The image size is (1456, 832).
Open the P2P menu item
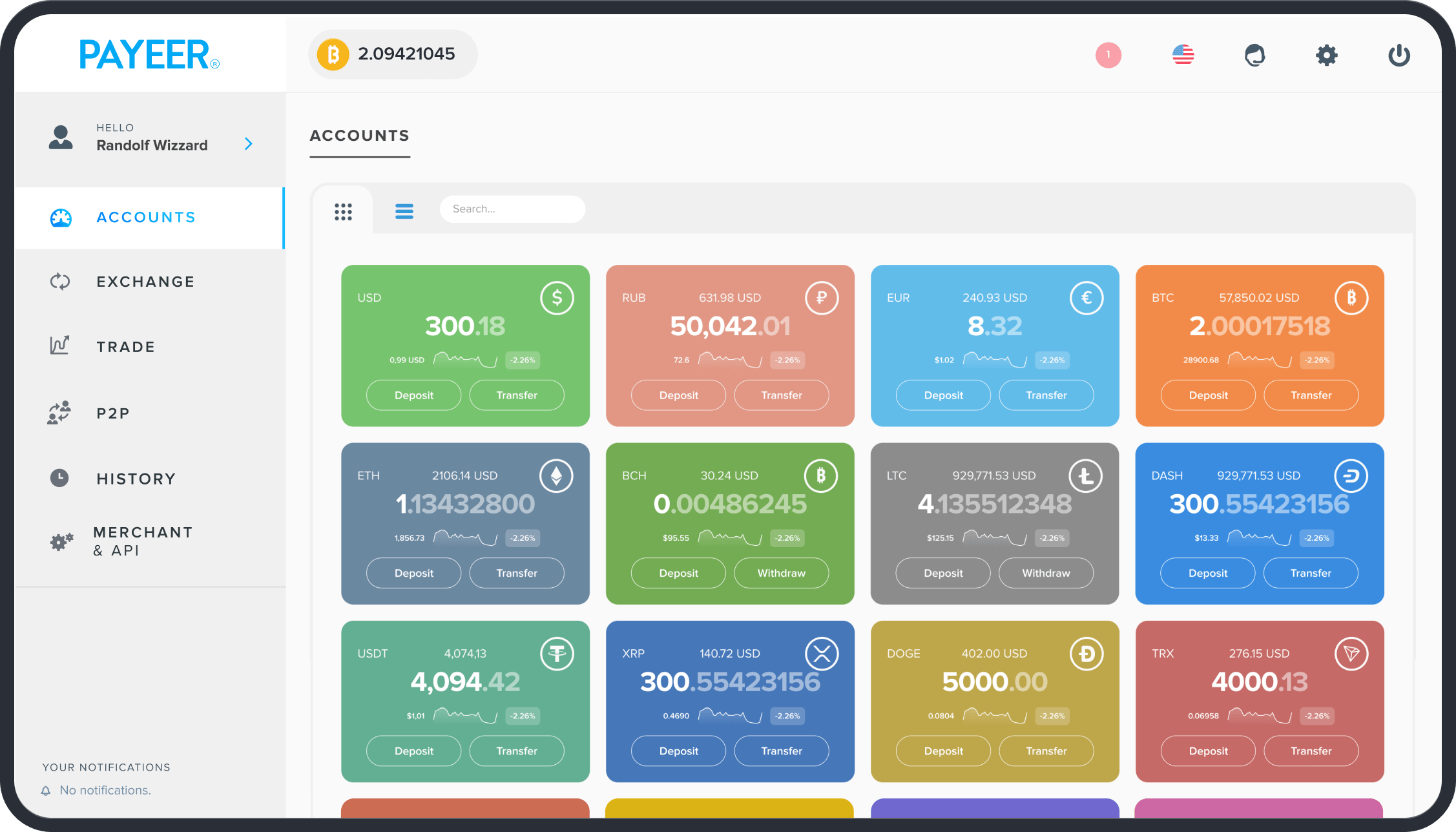click(113, 413)
